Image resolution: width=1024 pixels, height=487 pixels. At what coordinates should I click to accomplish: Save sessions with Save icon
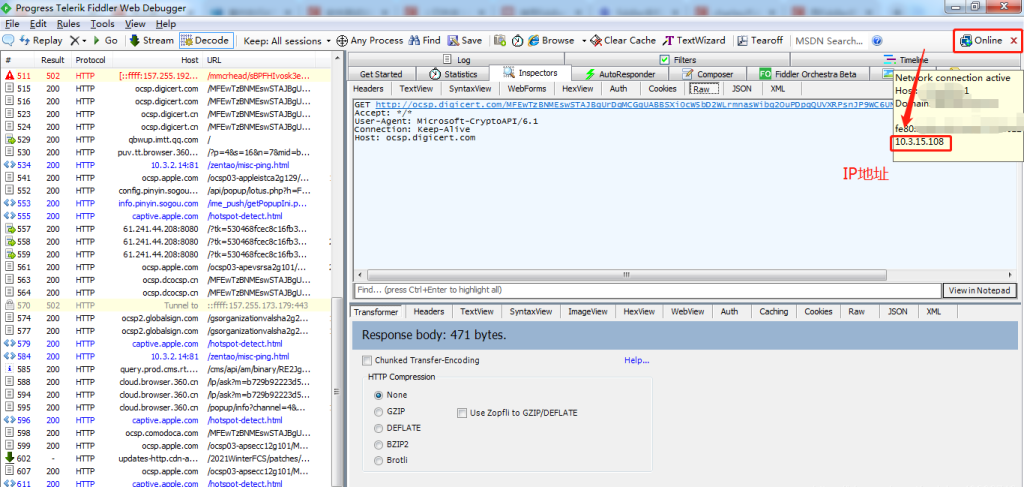point(464,40)
